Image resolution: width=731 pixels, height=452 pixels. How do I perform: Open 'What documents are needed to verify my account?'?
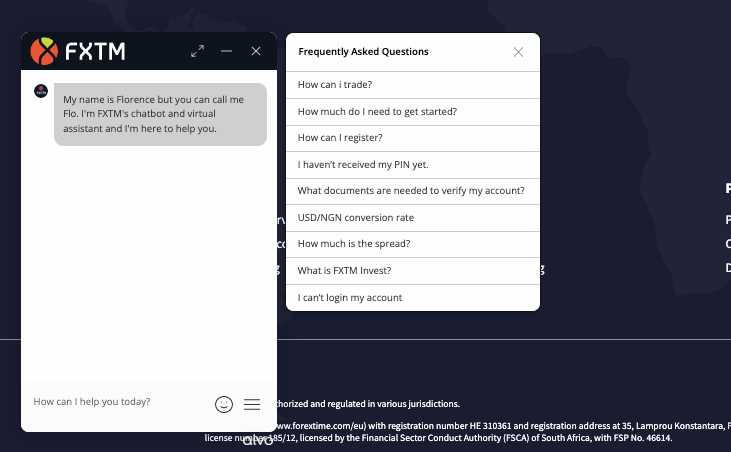[413, 191]
